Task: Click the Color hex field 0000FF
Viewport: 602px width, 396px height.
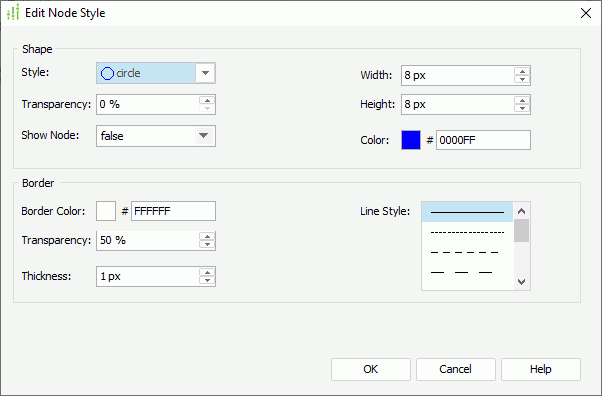Action: [x=483, y=140]
